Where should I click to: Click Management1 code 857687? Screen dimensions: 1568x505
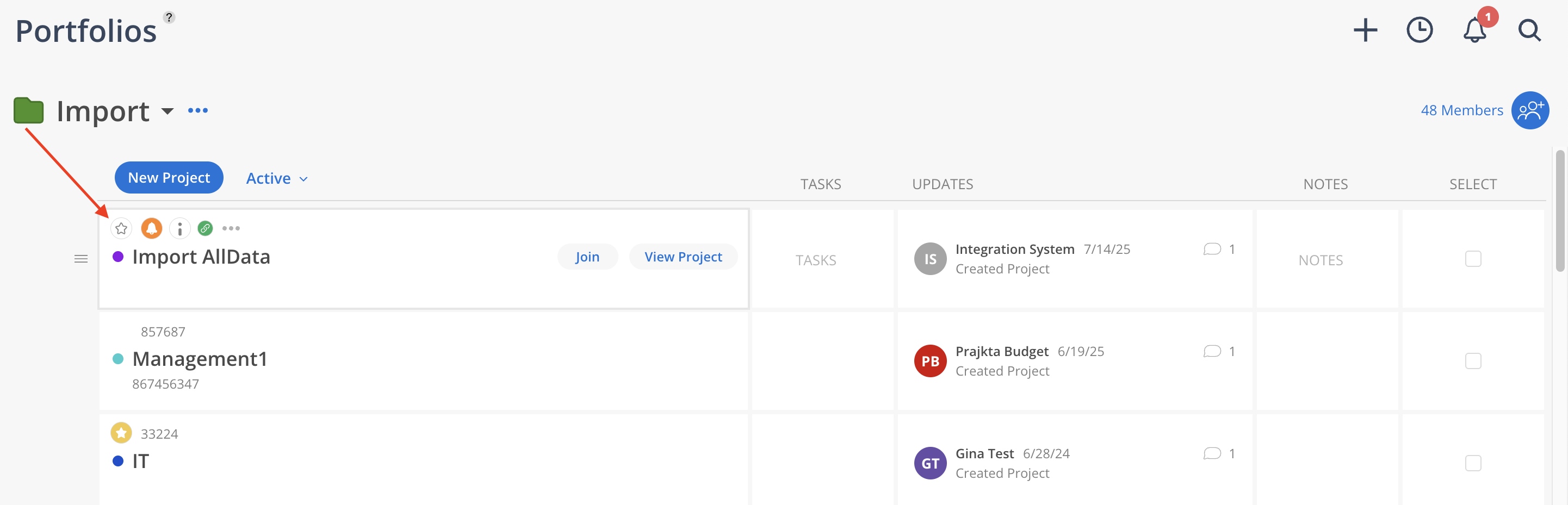[163, 332]
